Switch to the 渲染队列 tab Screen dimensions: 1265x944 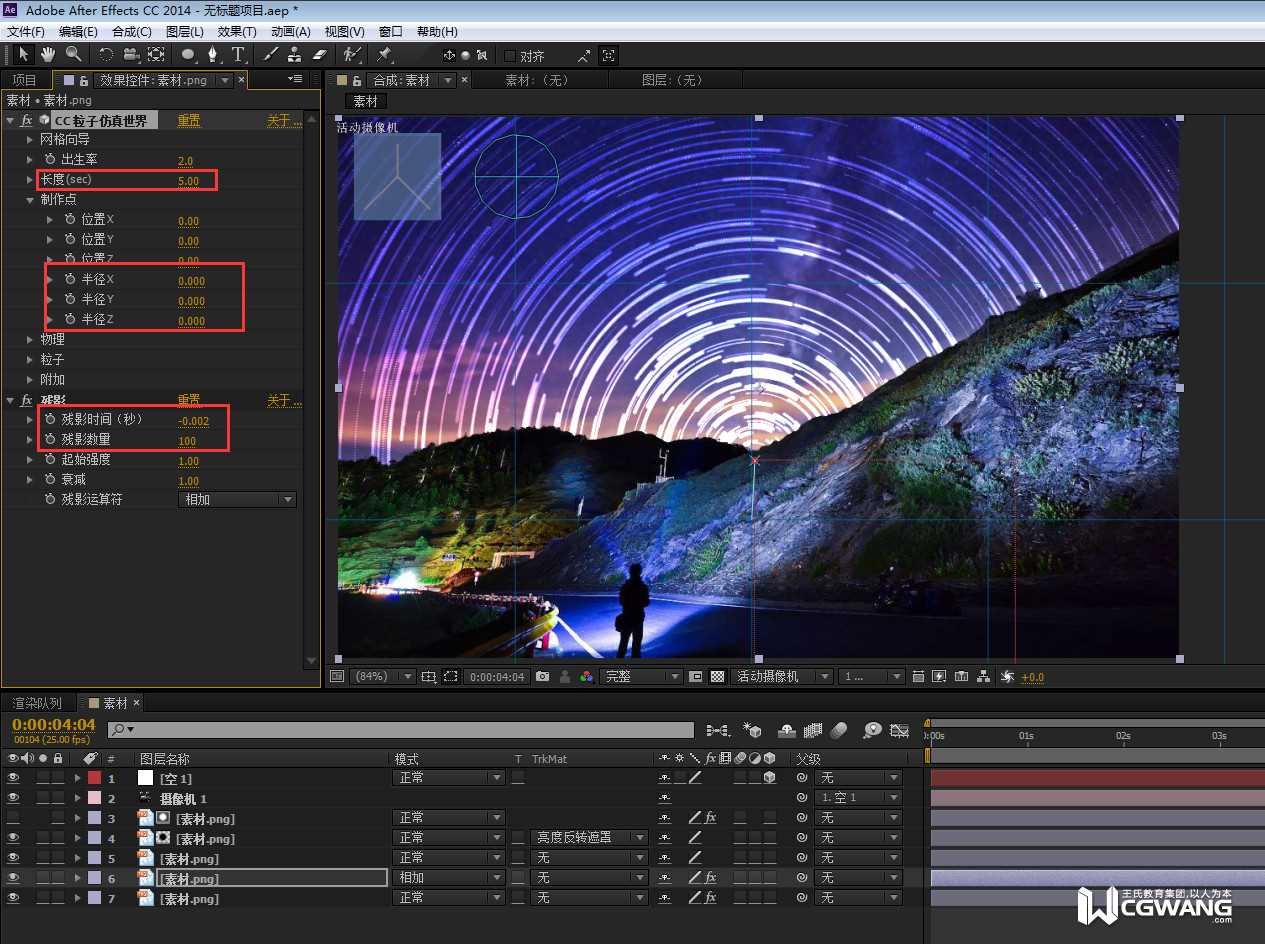pyautogui.click(x=36, y=703)
